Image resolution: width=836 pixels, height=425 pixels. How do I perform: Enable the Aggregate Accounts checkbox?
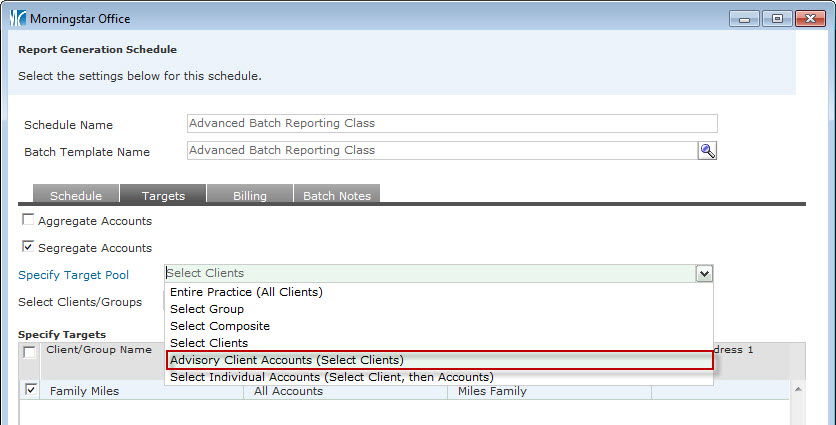(28, 220)
